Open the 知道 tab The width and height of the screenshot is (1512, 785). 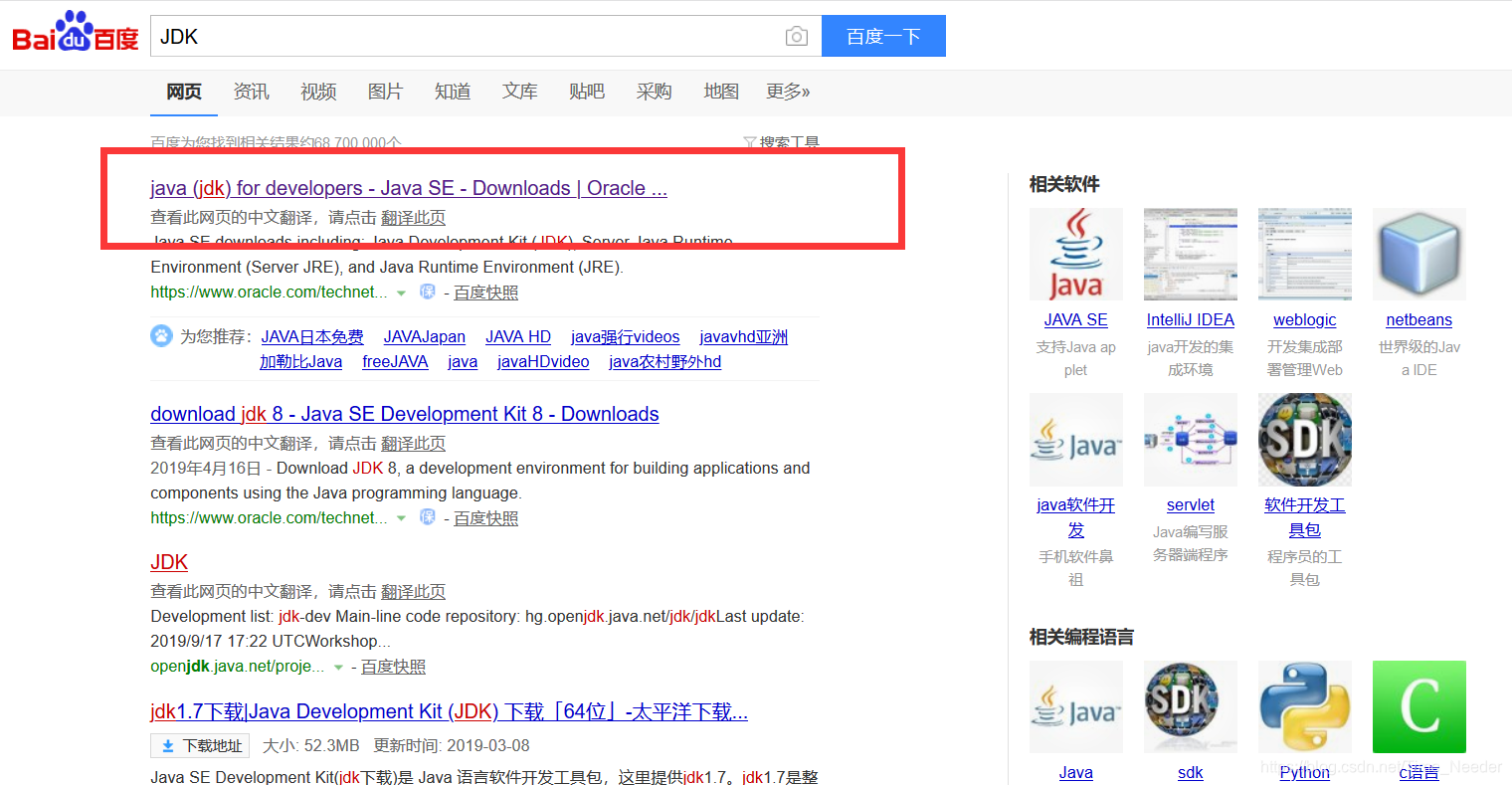point(453,92)
